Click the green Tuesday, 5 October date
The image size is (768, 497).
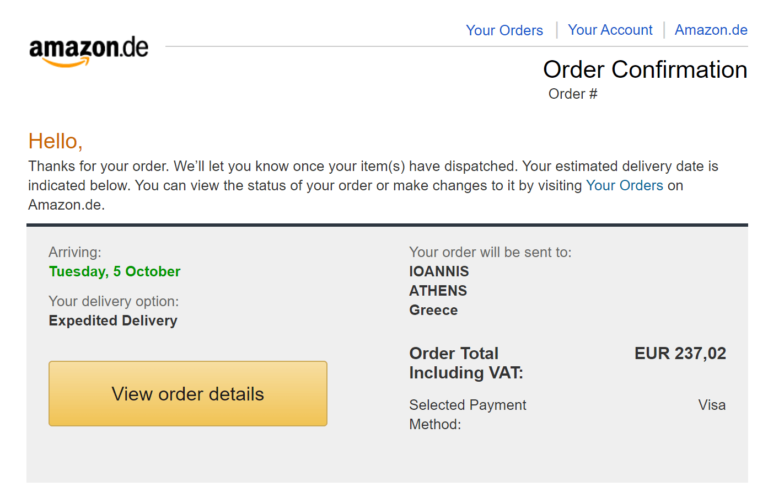[114, 271]
